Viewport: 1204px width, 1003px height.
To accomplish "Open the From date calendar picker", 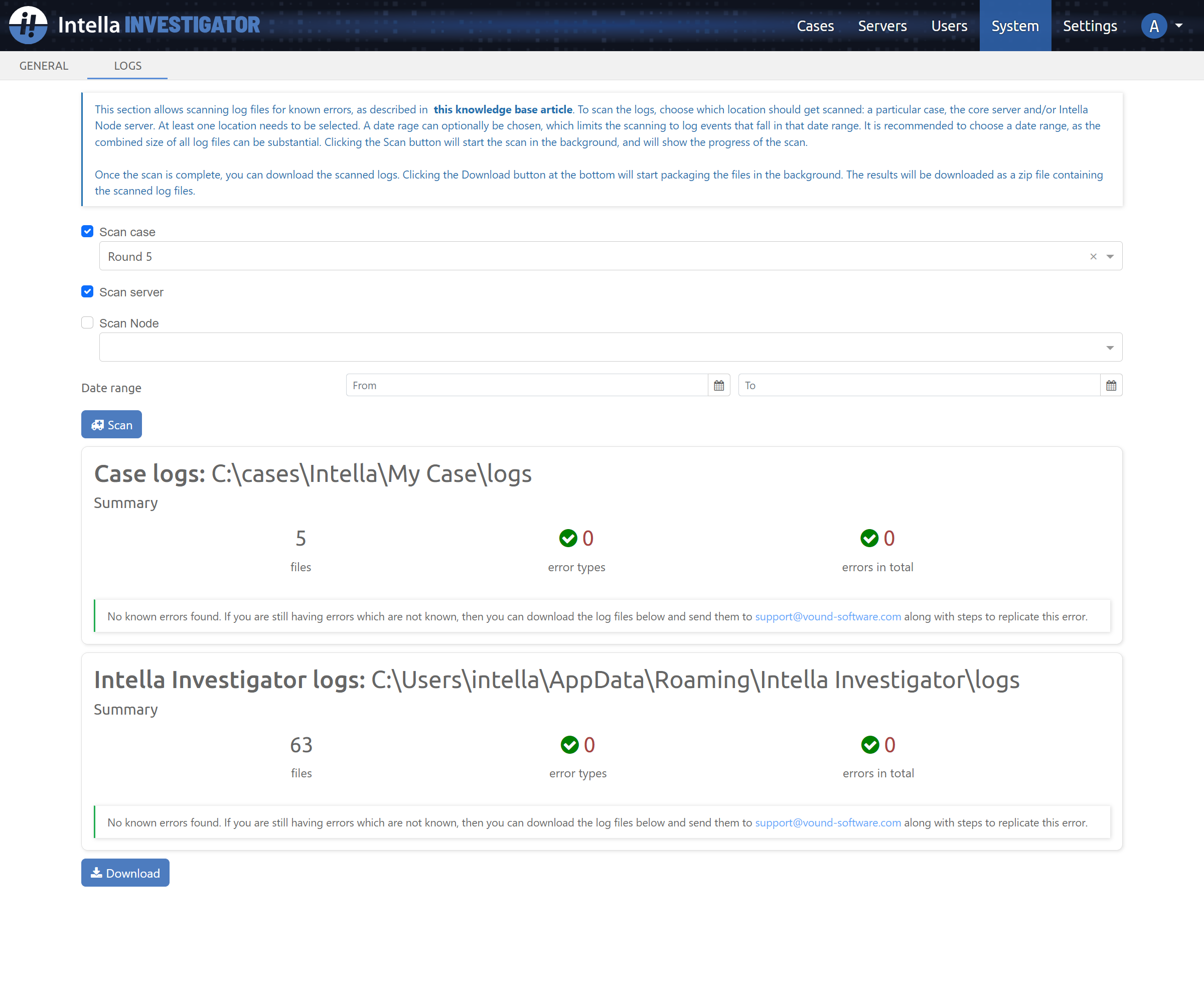I will click(719, 385).
